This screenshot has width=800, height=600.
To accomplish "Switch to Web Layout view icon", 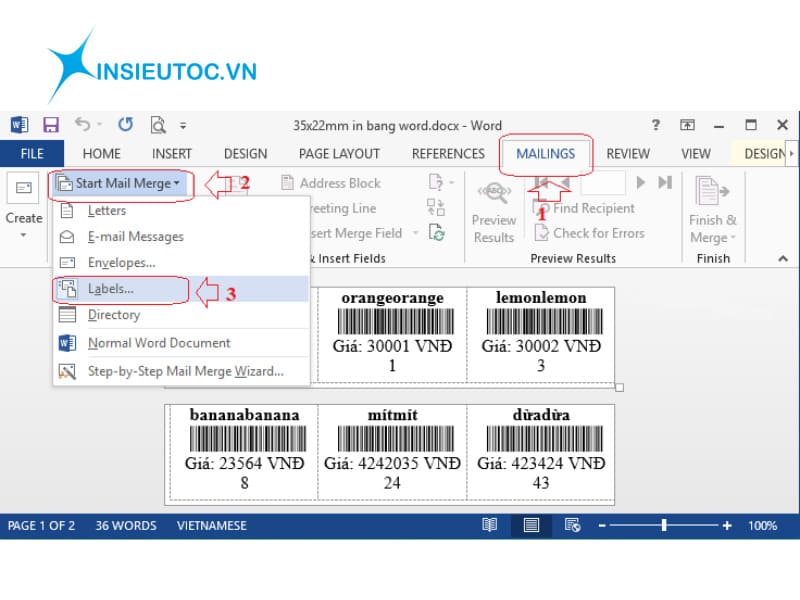I will tap(572, 525).
